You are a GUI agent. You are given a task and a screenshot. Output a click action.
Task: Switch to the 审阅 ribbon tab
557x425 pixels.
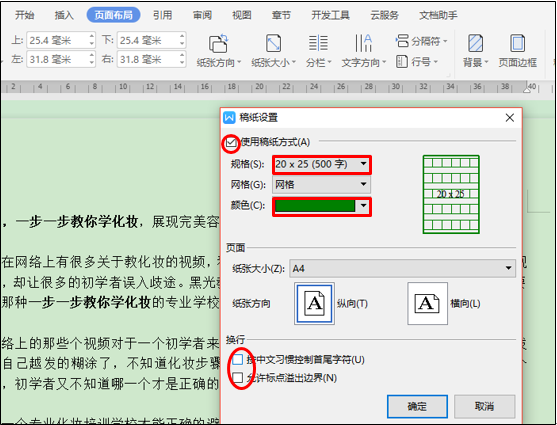tap(202, 15)
